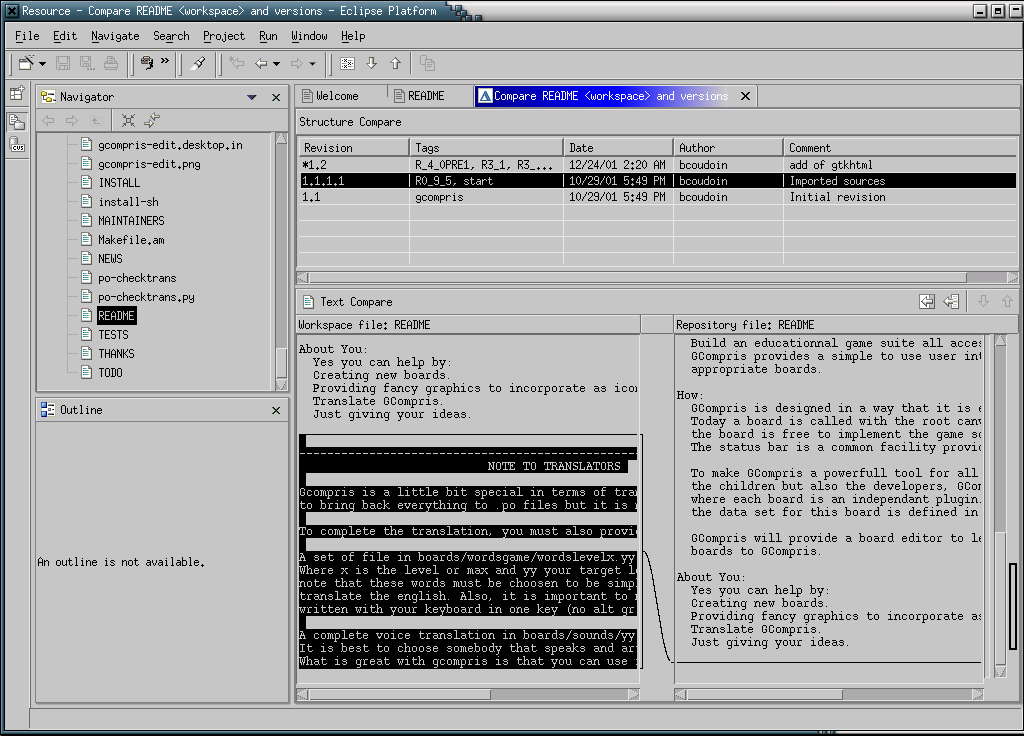1024x736 pixels.
Task: Open the Window menu
Action: pyautogui.click(x=309, y=36)
